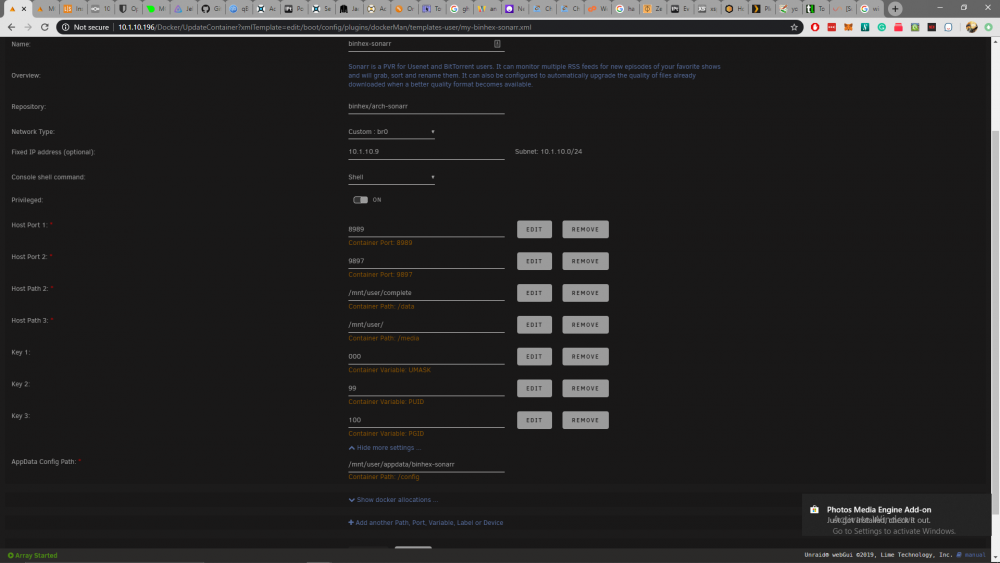Click the Host Path 2 input field
1000x563 pixels.
pos(426,293)
